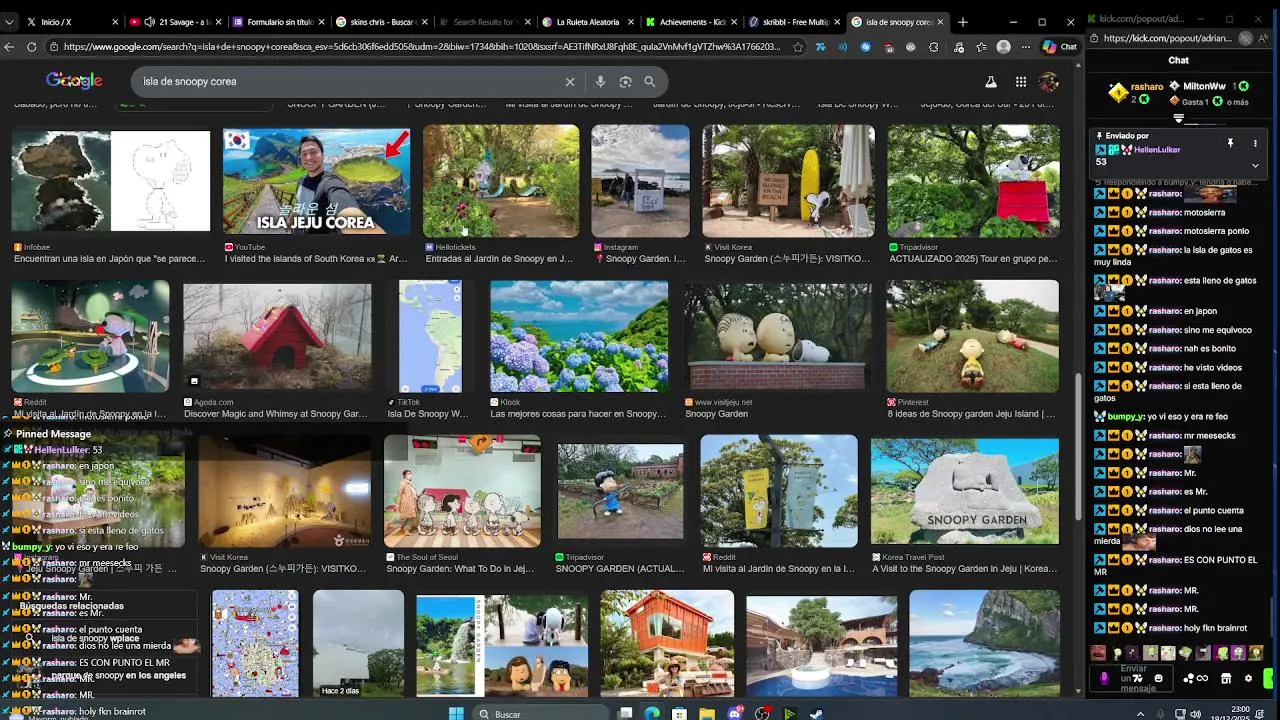This screenshot has height=720, width=1280.
Task: Show hidden system tray icons
Action: [x=1141, y=714]
